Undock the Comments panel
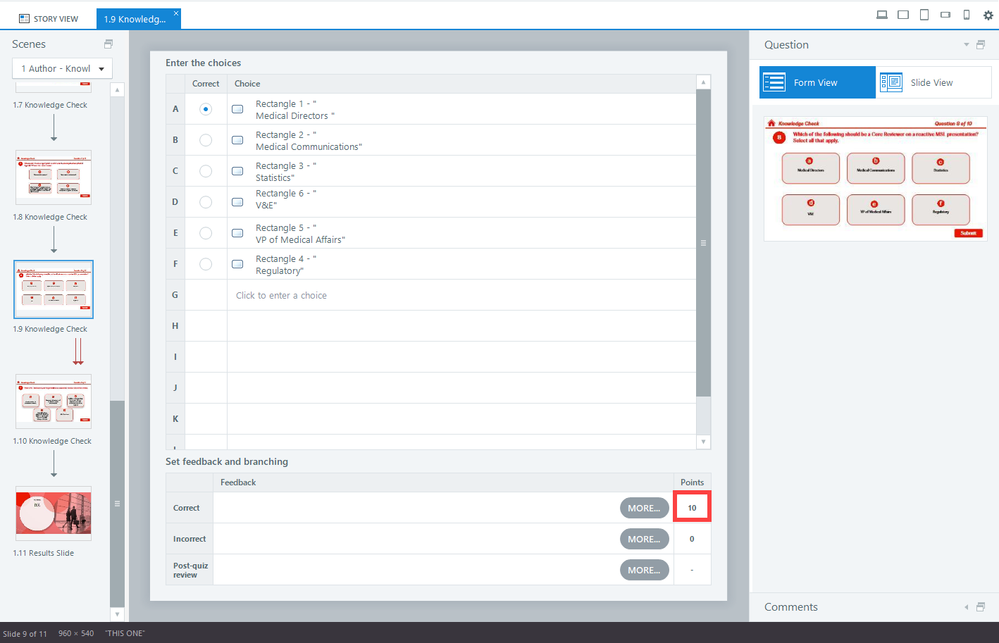The width and height of the screenshot is (999, 643). (x=981, y=607)
